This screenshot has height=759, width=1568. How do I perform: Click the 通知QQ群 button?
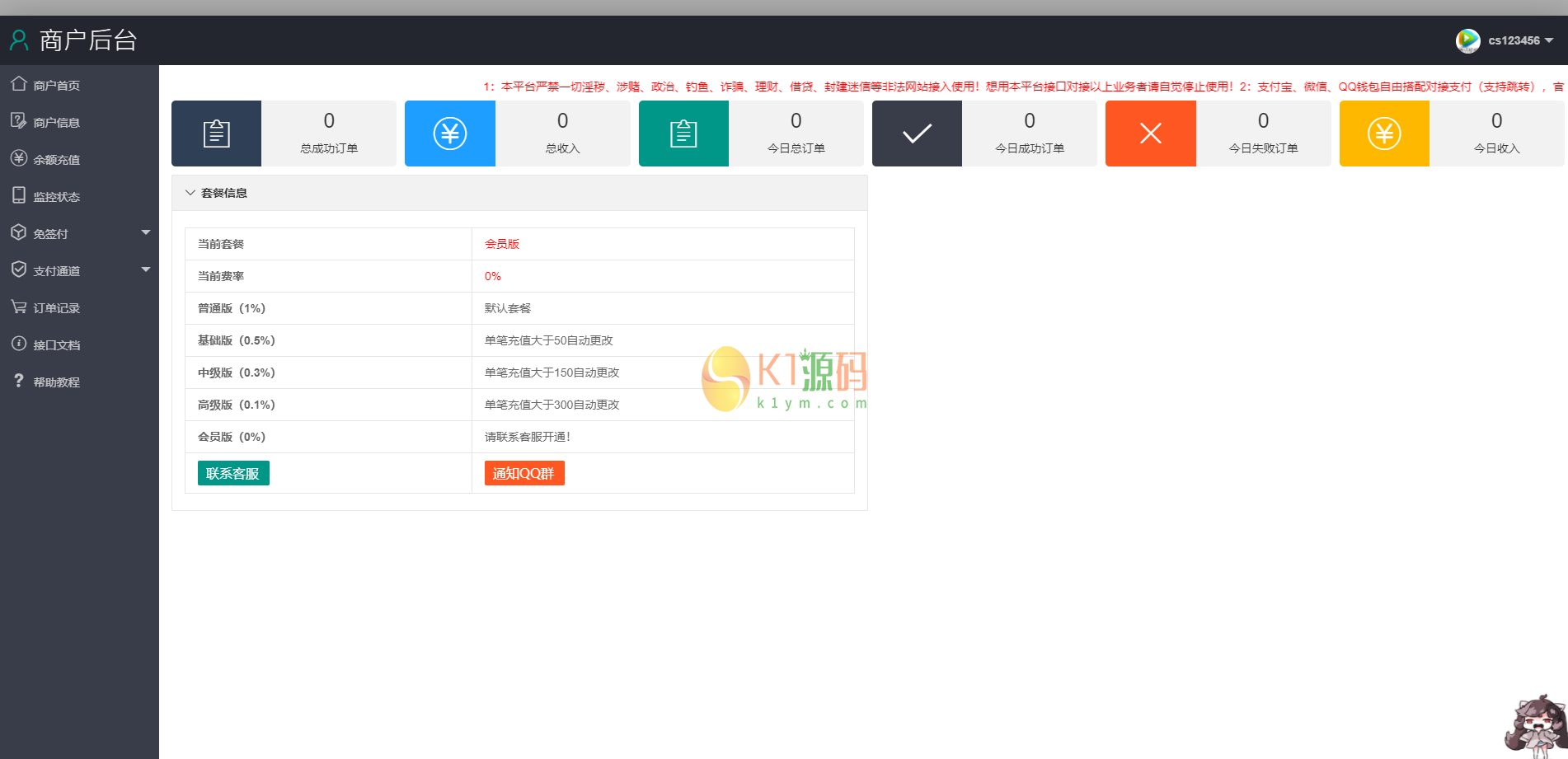pos(523,472)
